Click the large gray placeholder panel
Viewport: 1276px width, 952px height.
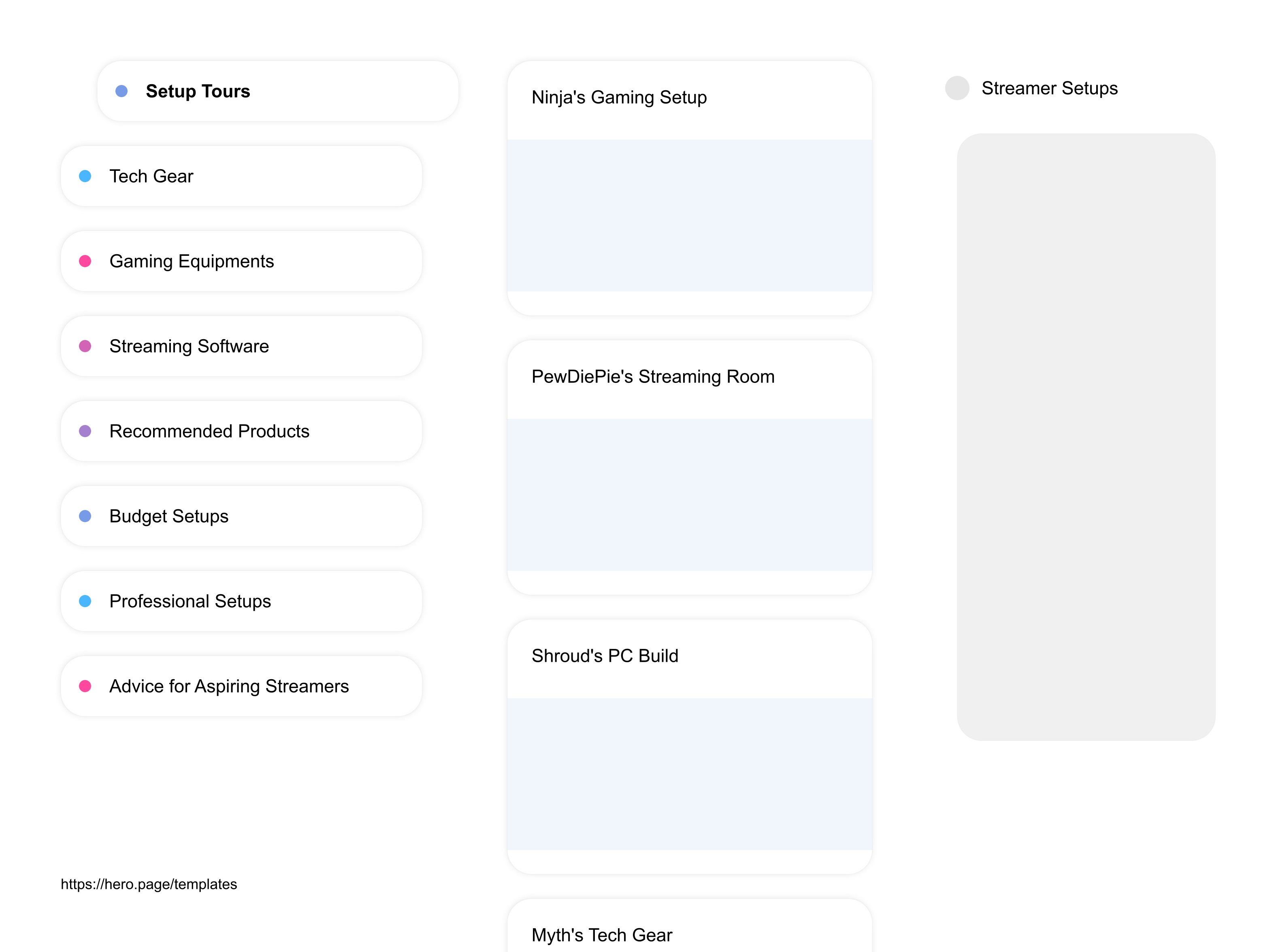pos(1086,437)
